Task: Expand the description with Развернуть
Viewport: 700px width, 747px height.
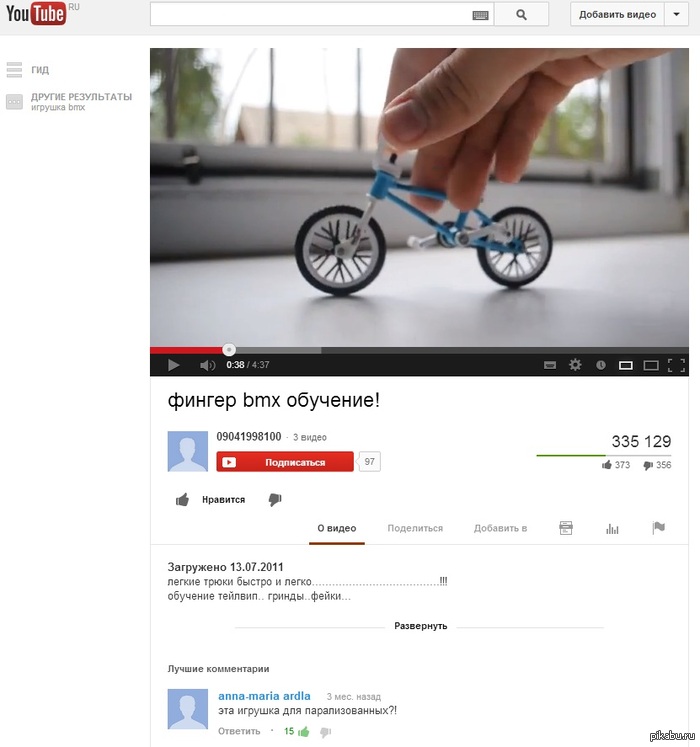Action: point(420,626)
